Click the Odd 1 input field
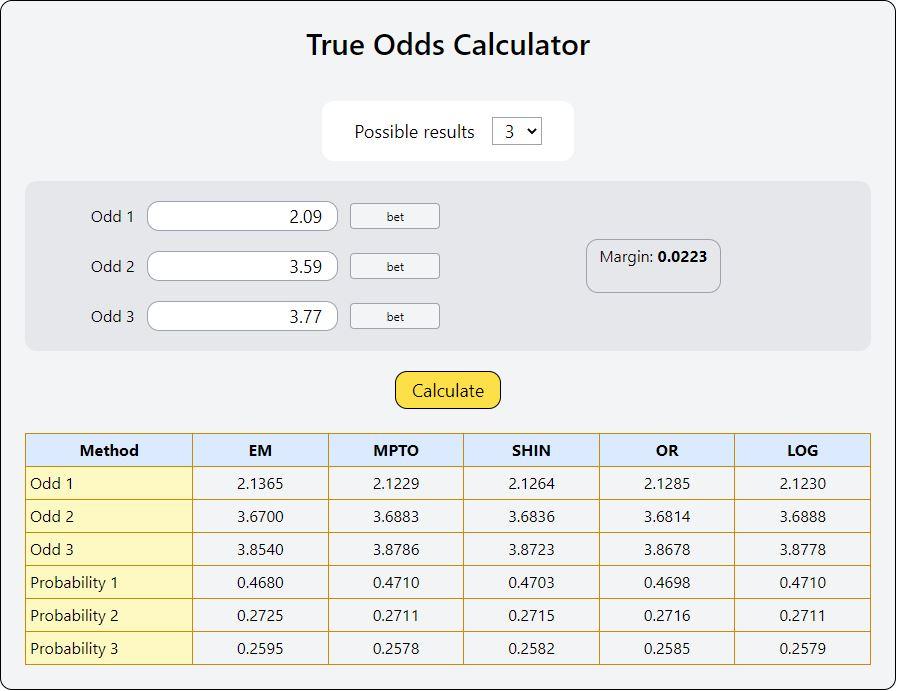The image size is (897, 691). tap(243, 216)
